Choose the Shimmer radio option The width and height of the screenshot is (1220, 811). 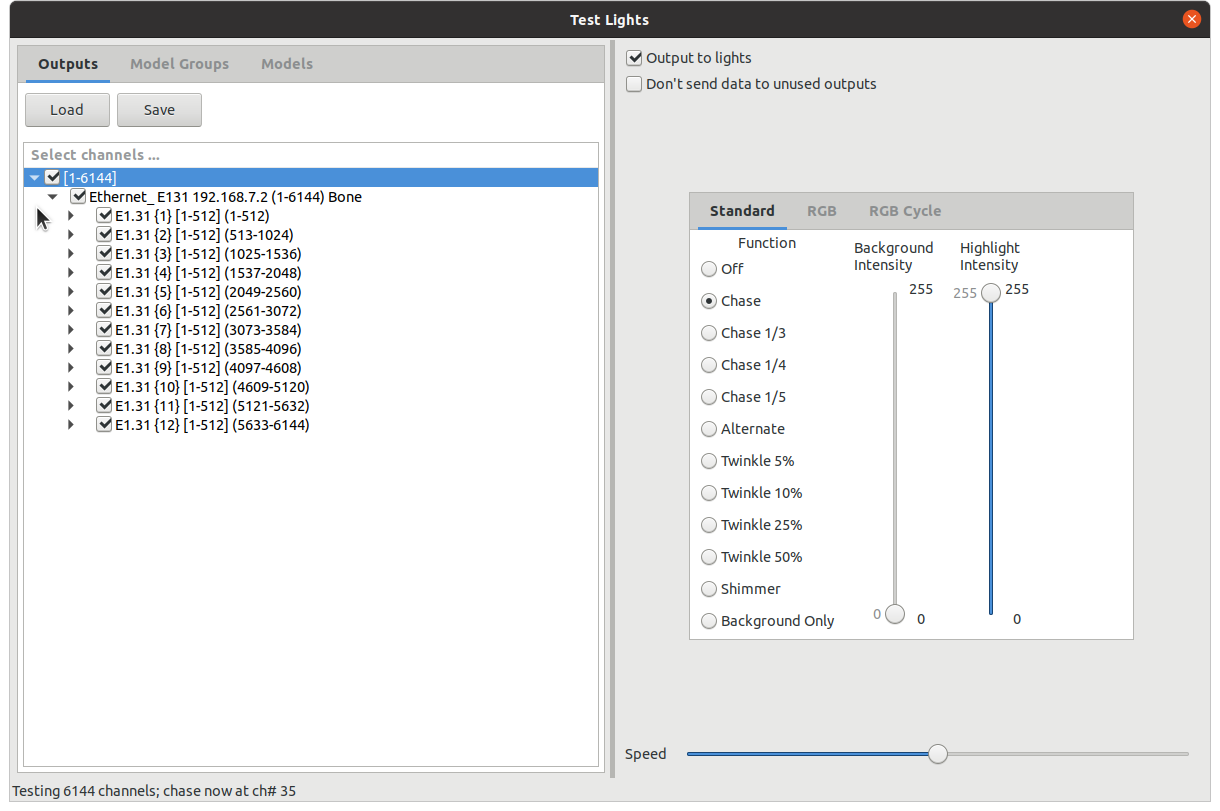click(x=709, y=589)
